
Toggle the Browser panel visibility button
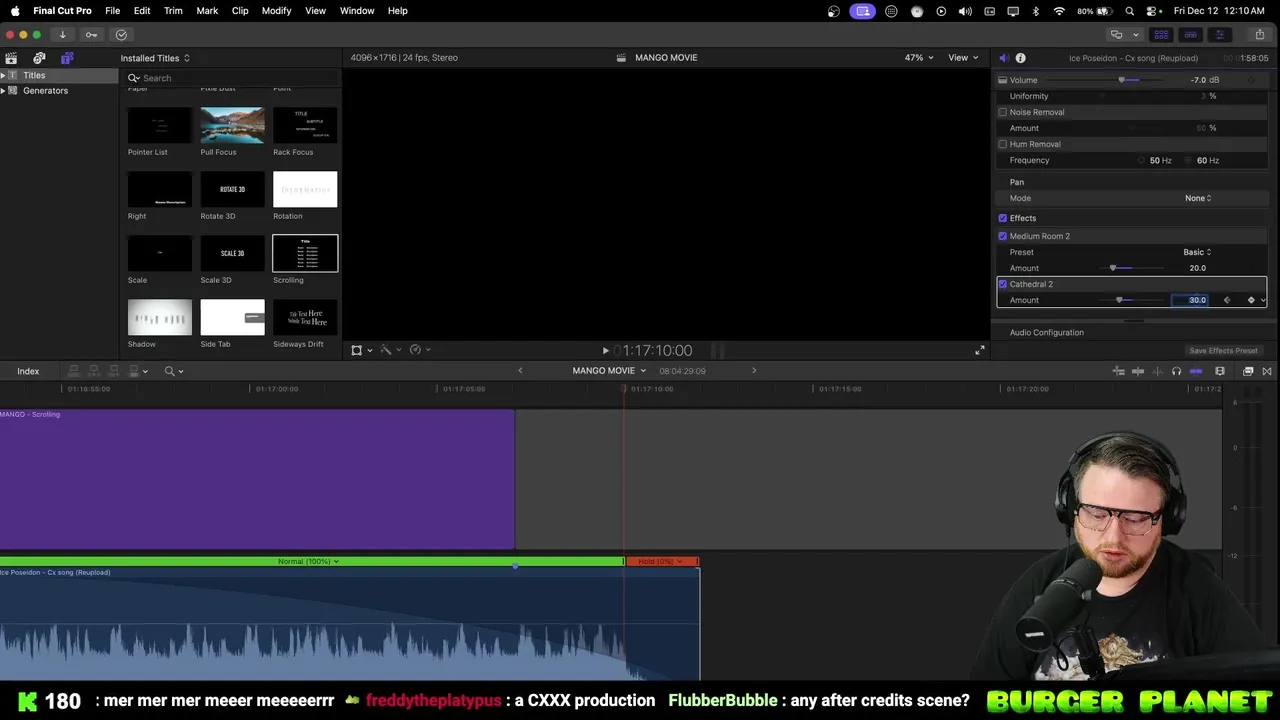[x=1161, y=34]
